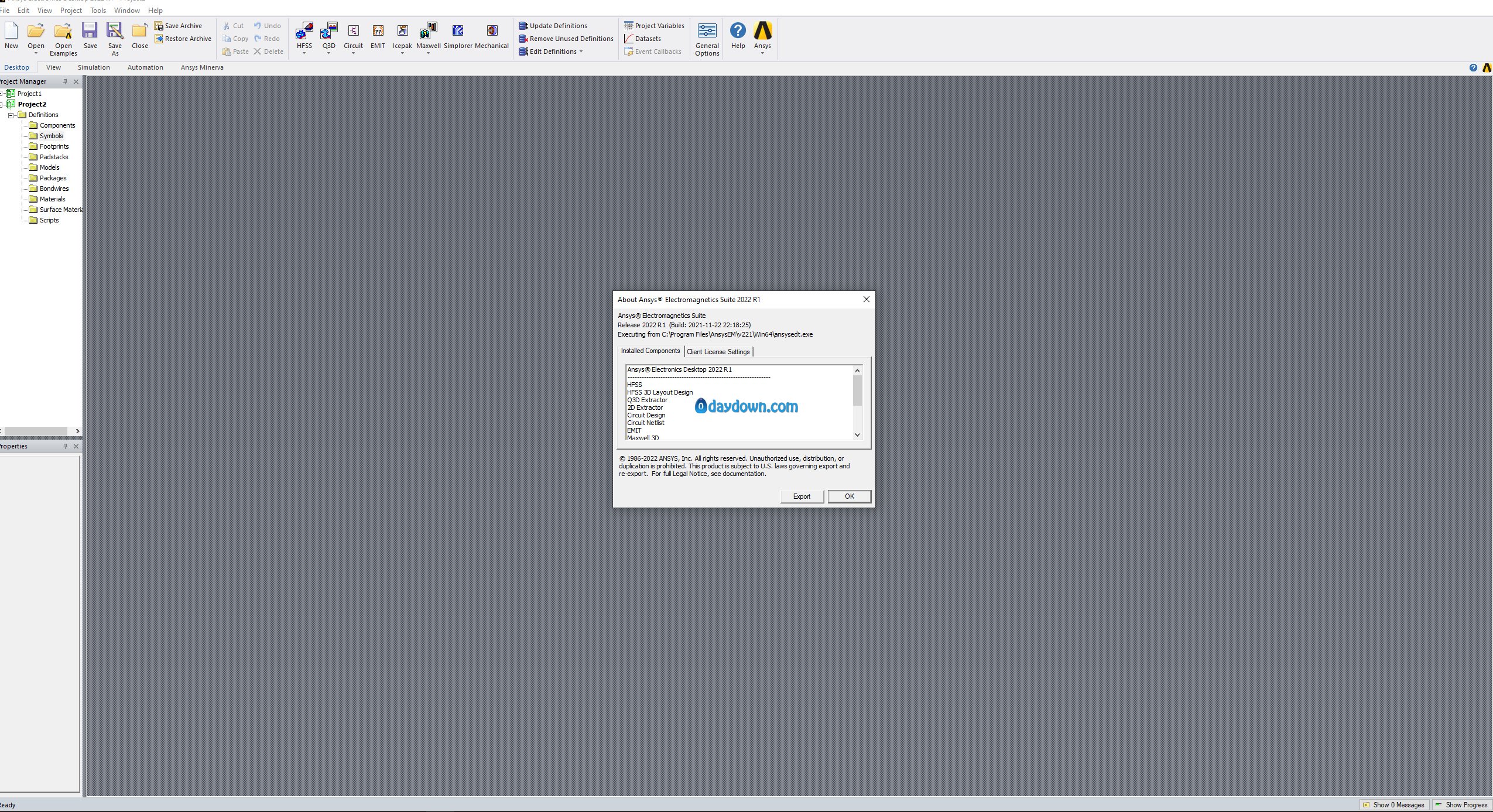Click OK in the About dialog
The width and height of the screenshot is (1493, 812).
[849, 496]
